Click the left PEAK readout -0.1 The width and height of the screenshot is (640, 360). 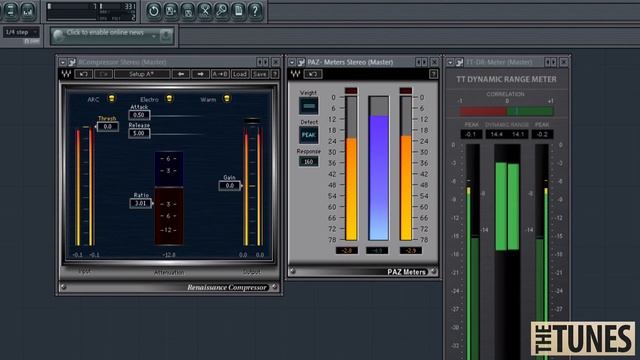pos(471,134)
